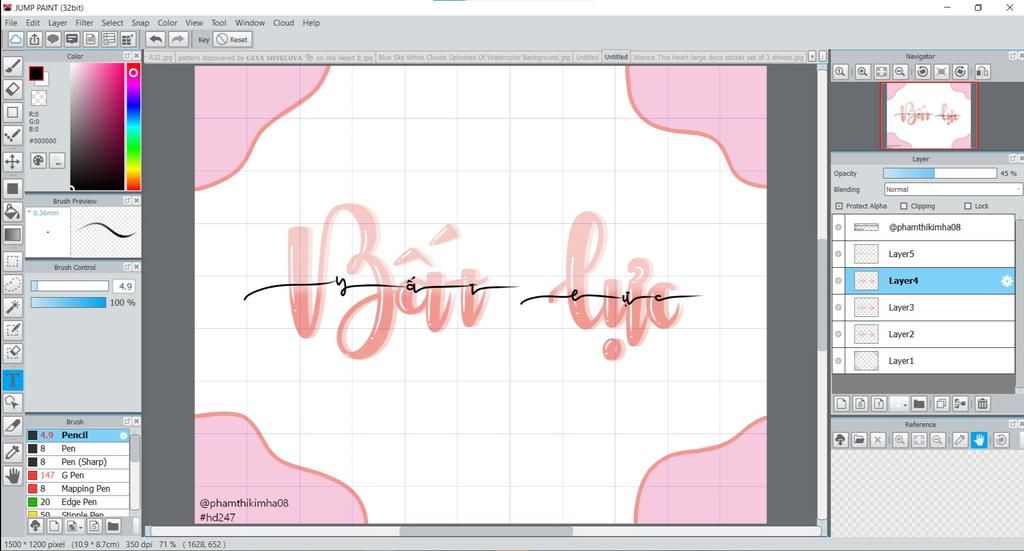Click the canvas horizontal scrollbar
The image size is (1024, 551).
pyautogui.click(x=486, y=531)
